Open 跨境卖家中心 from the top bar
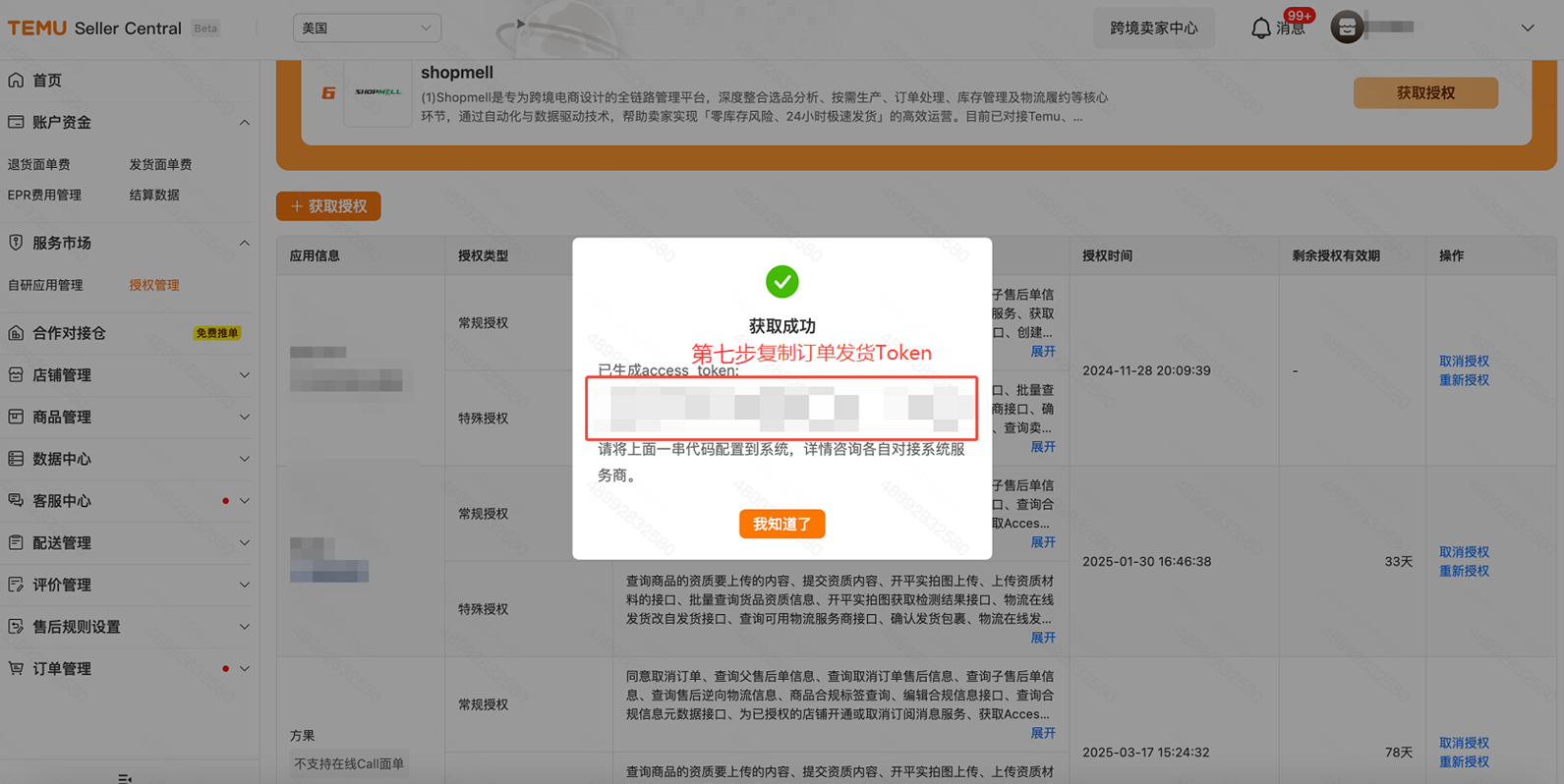Image resolution: width=1564 pixels, height=784 pixels. click(x=1154, y=28)
